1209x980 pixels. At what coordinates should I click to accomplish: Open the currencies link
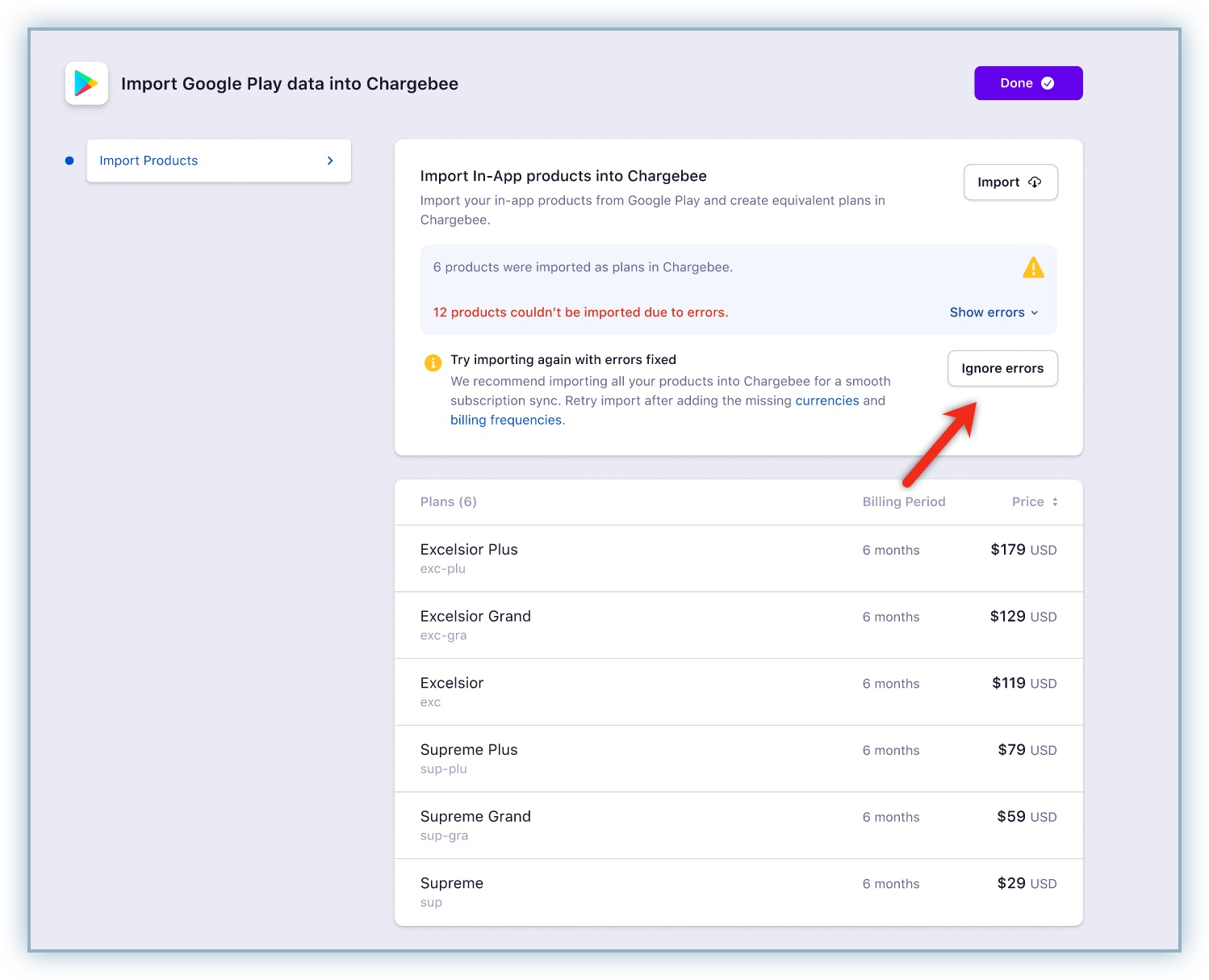tap(826, 400)
